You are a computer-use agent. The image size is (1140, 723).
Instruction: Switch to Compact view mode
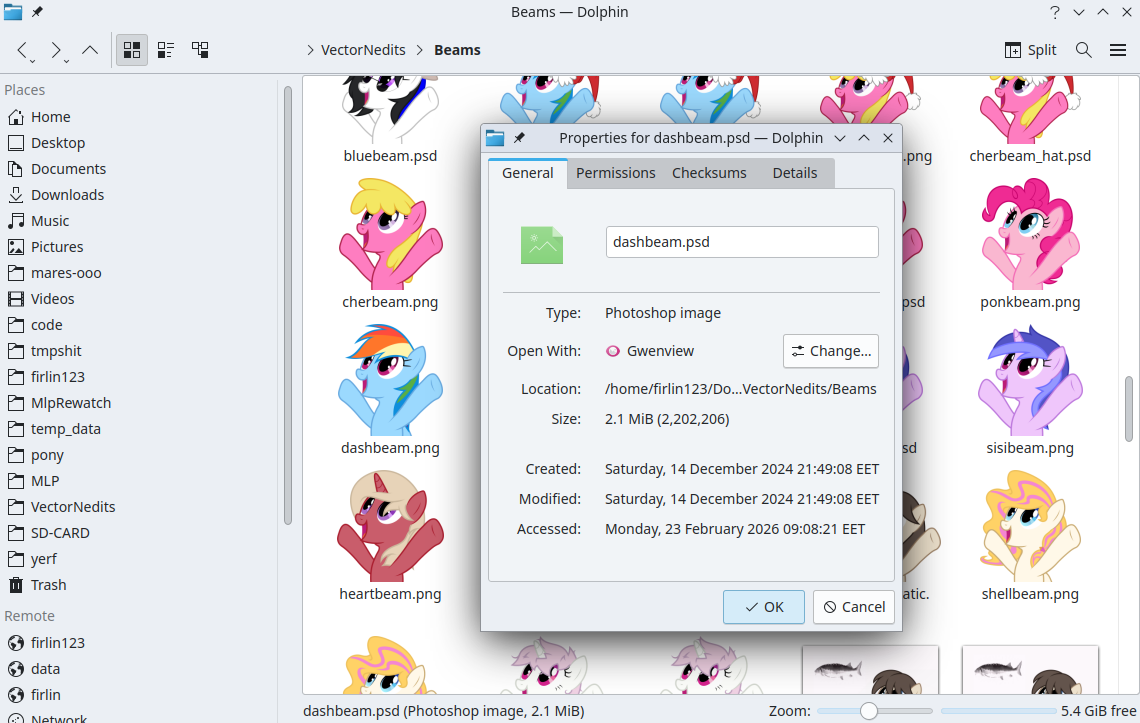tap(166, 50)
